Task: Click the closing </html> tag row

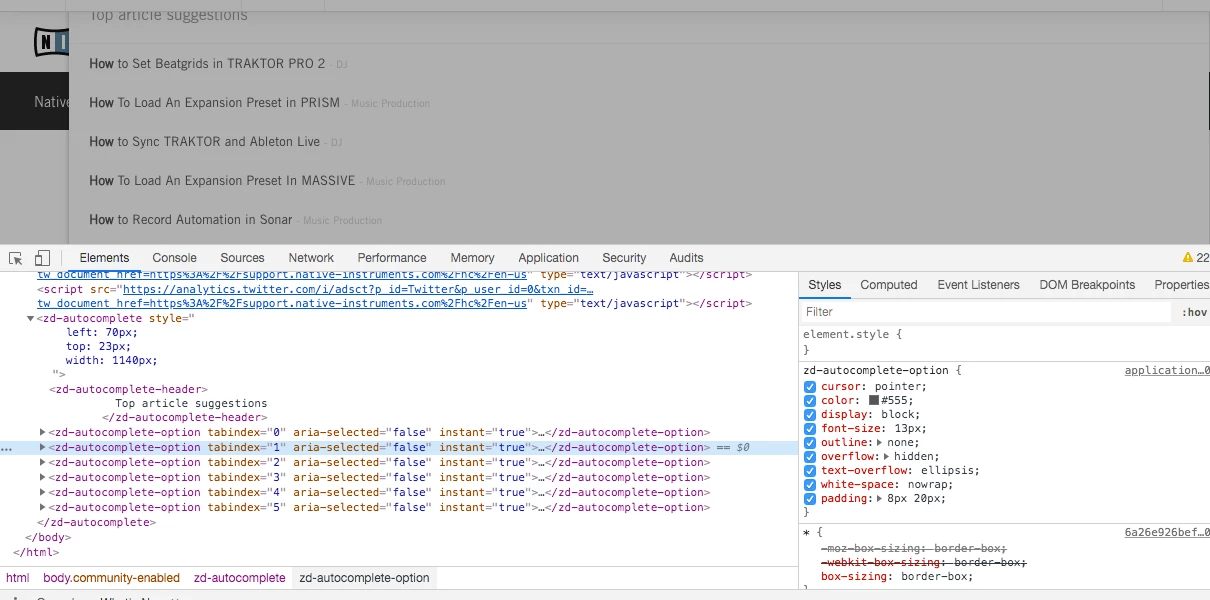Action: [x=36, y=552]
